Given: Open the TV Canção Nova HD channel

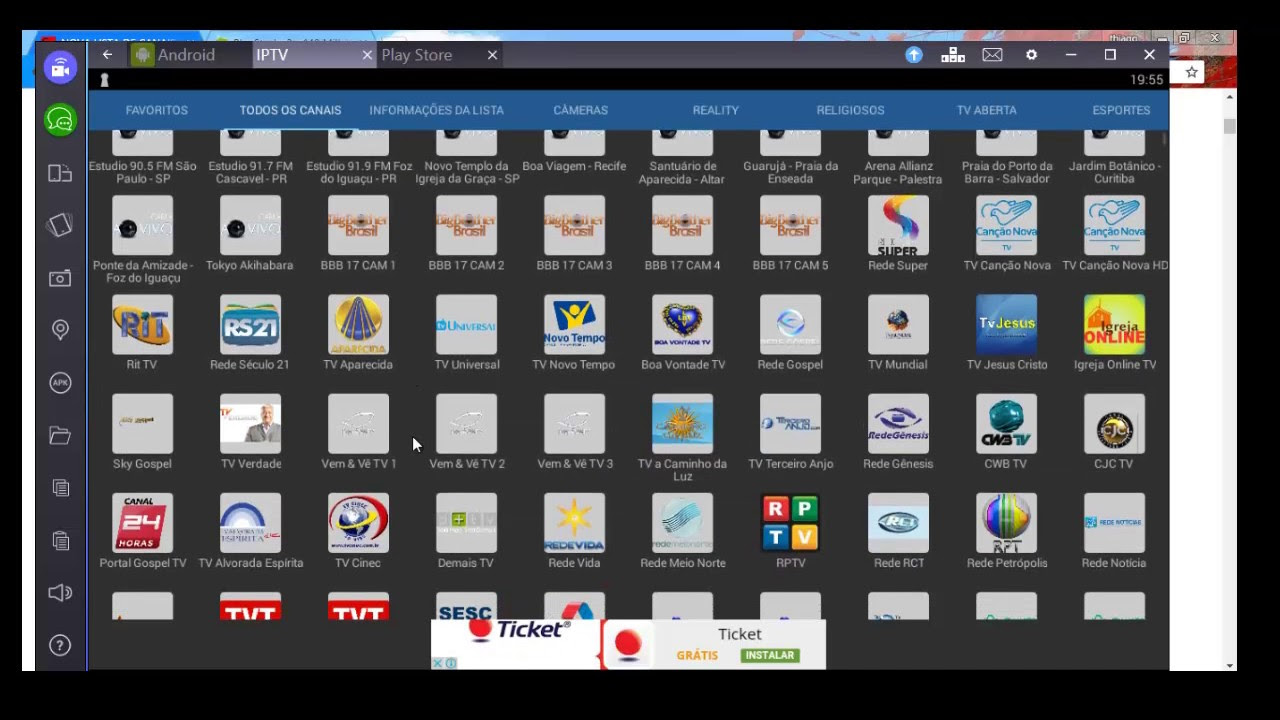Looking at the screenshot, I should click(x=1114, y=226).
